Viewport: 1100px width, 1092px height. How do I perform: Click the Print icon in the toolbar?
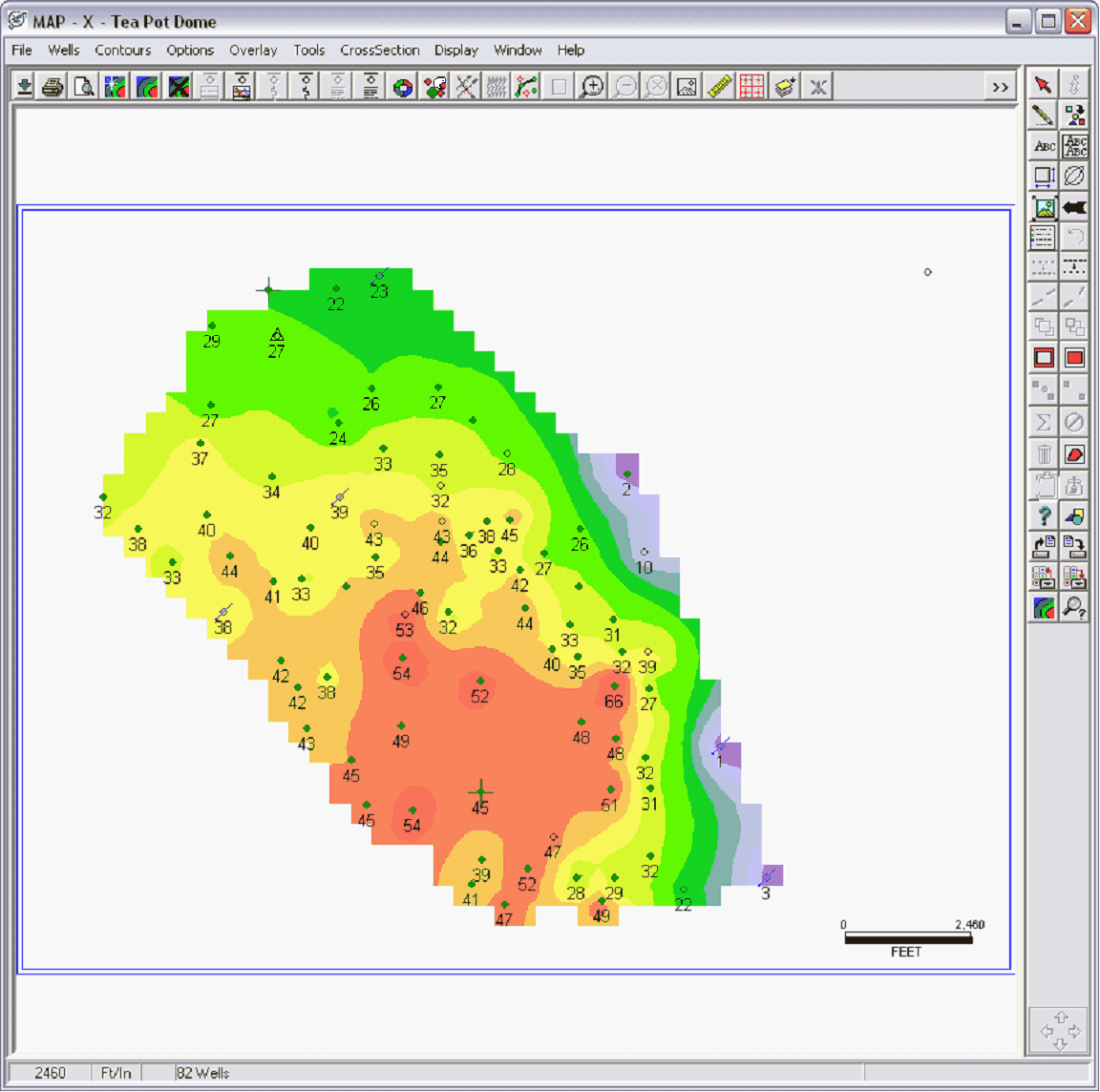[x=53, y=87]
